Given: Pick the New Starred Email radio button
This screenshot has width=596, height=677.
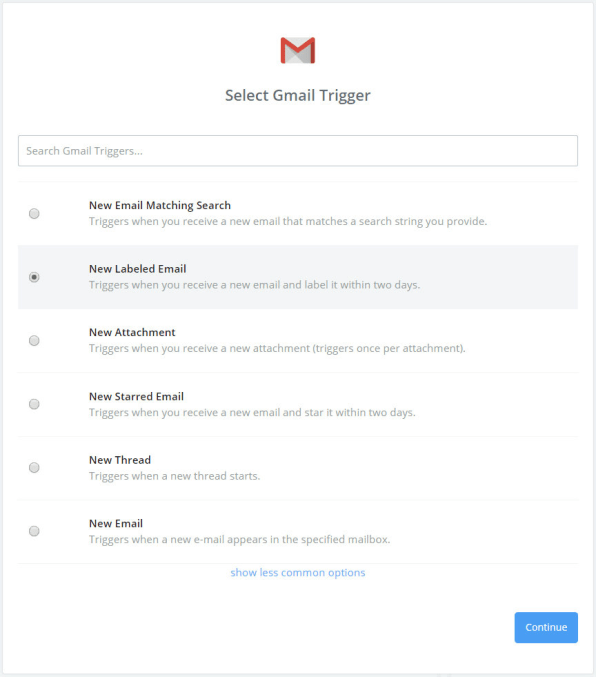Looking at the screenshot, I should pyautogui.click(x=34, y=404).
